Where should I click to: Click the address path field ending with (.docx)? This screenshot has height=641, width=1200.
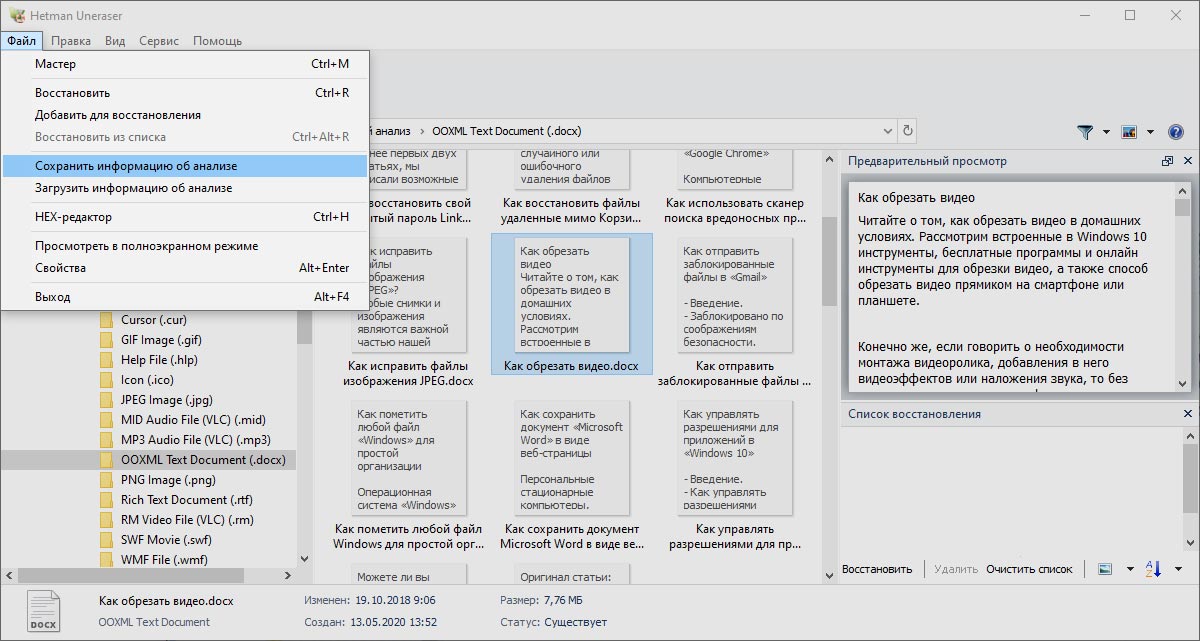click(625, 131)
